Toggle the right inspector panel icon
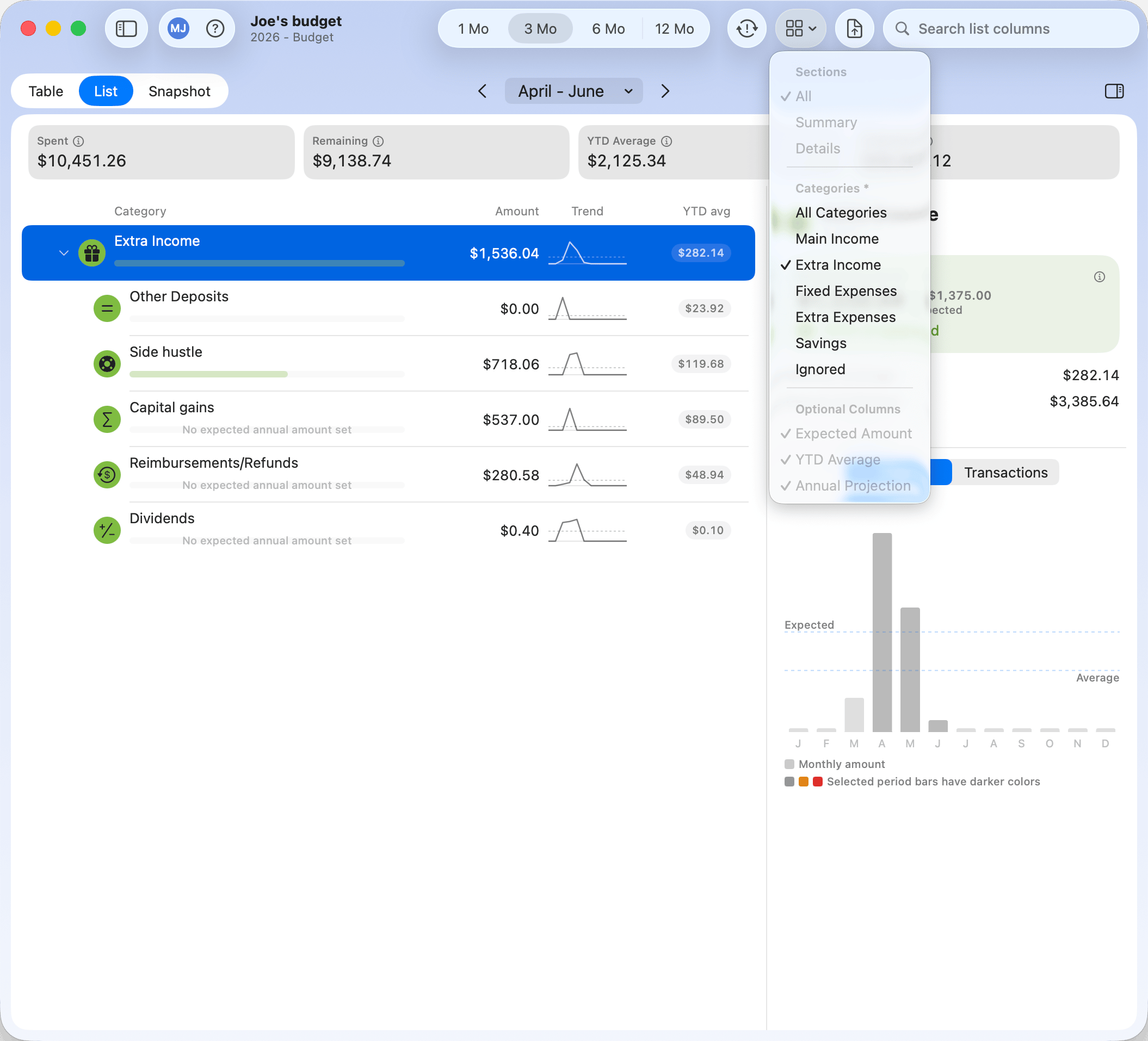The height and width of the screenshot is (1041, 1148). tap(1114, 91)
